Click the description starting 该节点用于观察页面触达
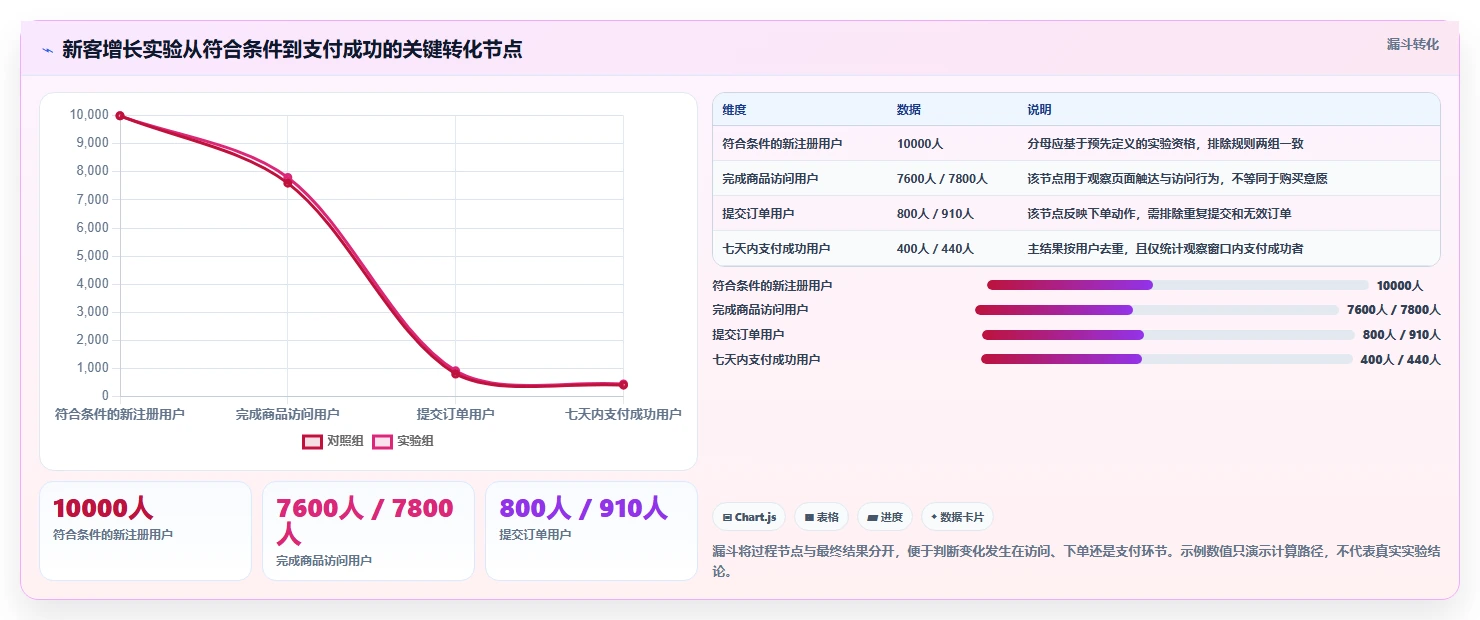This screenshot has height=620, width=1480. (x=1177, y=179)
